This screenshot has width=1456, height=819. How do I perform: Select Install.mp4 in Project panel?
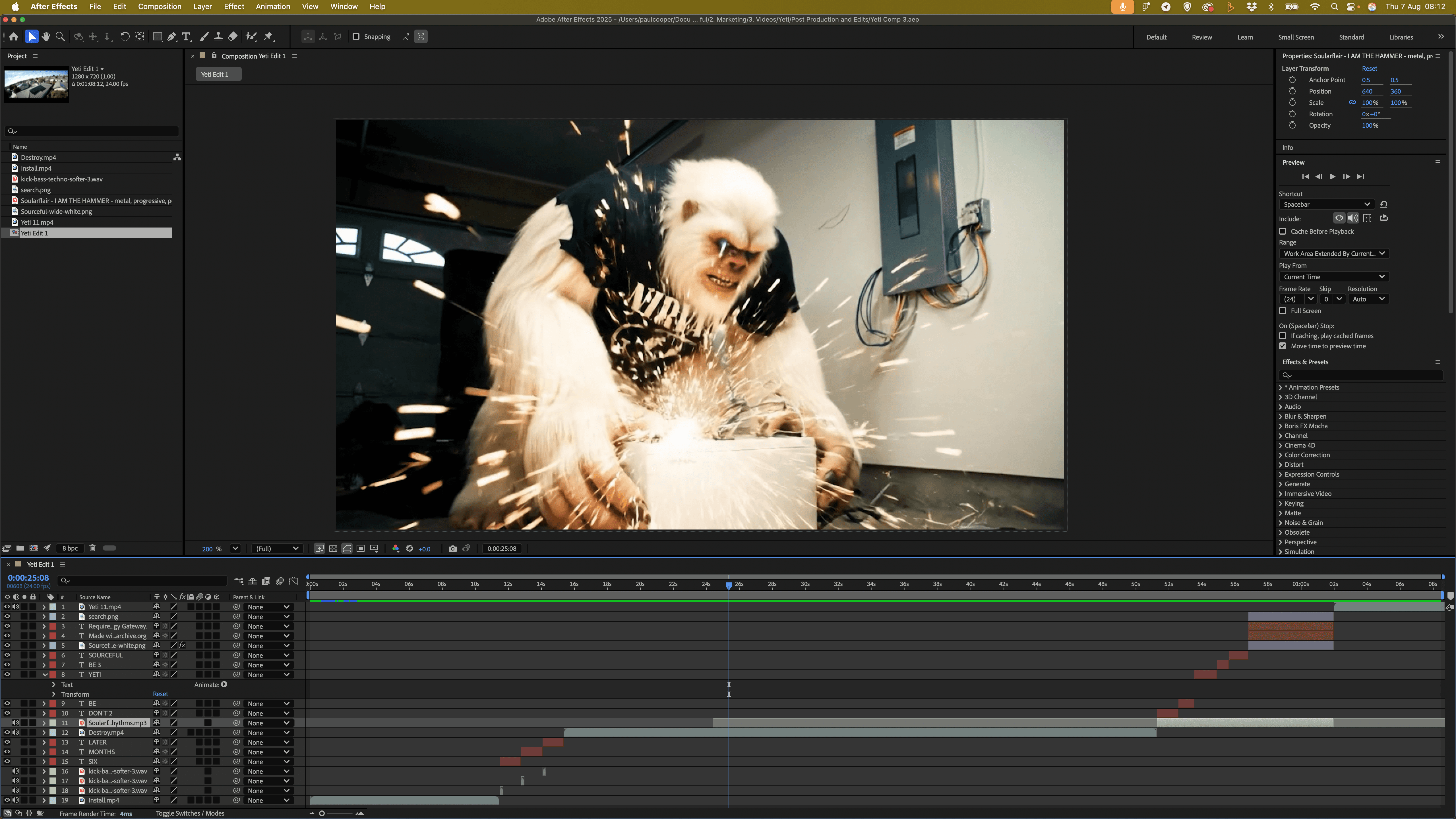point(36,168)
